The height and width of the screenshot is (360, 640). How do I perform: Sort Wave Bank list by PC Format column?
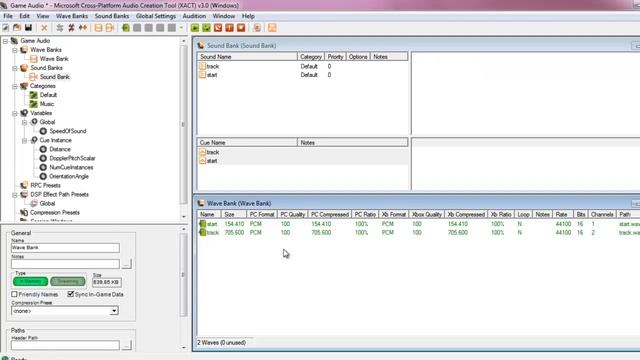click(x=262, y=214)
